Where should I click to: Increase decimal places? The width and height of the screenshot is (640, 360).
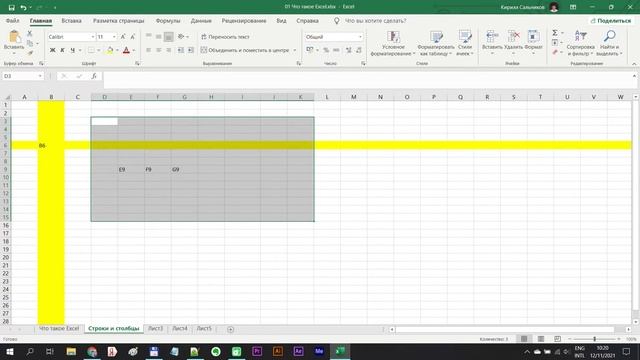coord(348,50)
